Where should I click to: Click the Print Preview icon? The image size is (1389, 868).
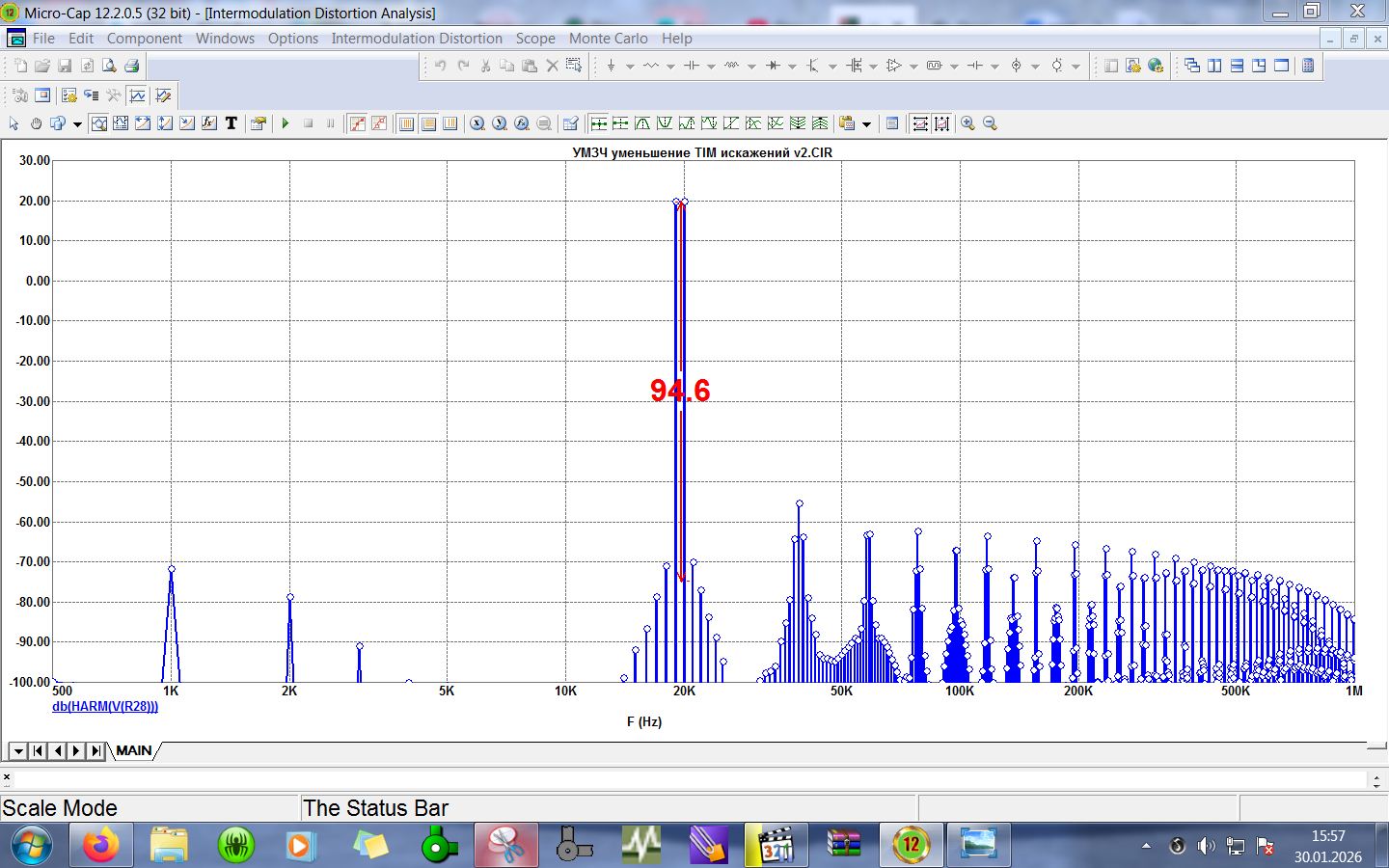click(x=109, y=66)
